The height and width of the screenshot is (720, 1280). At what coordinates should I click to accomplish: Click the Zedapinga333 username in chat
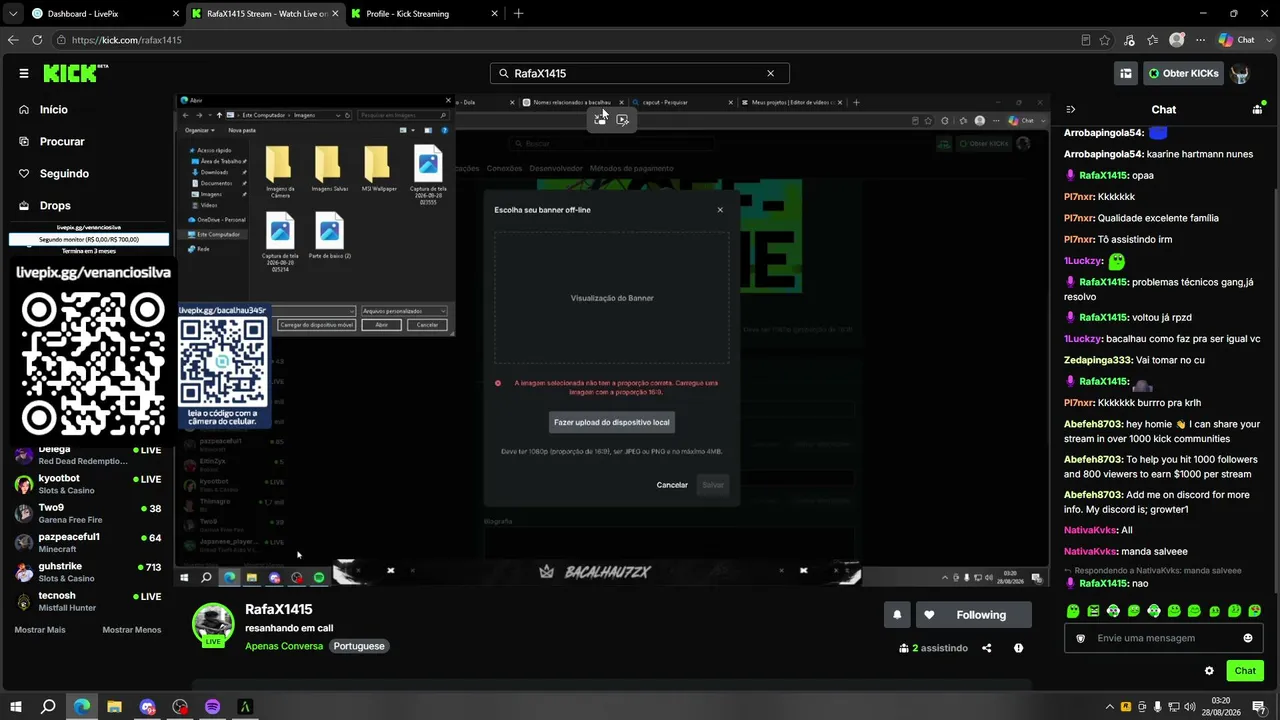1098,360
